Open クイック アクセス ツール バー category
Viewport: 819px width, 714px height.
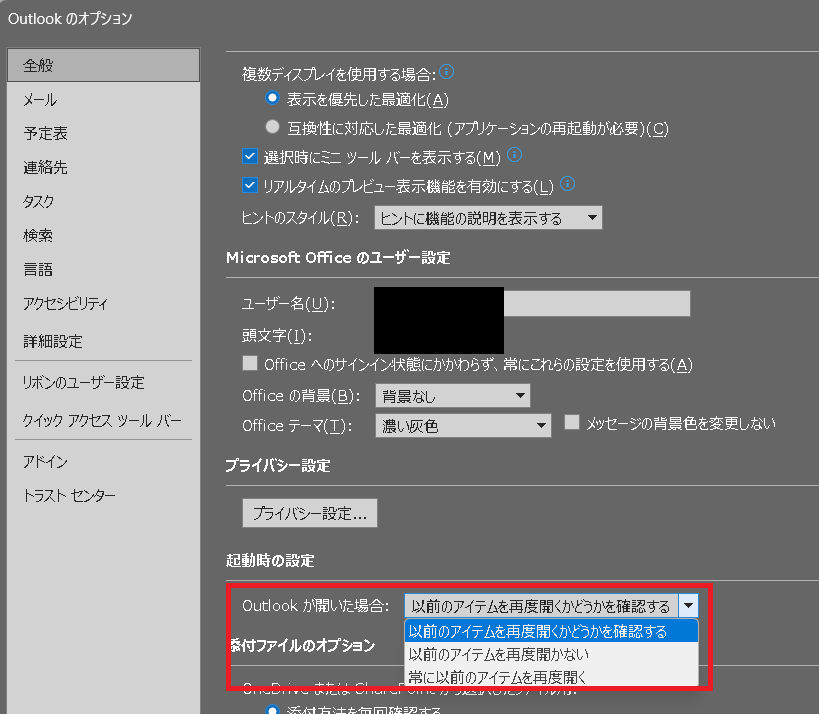[x=103, y=420]
